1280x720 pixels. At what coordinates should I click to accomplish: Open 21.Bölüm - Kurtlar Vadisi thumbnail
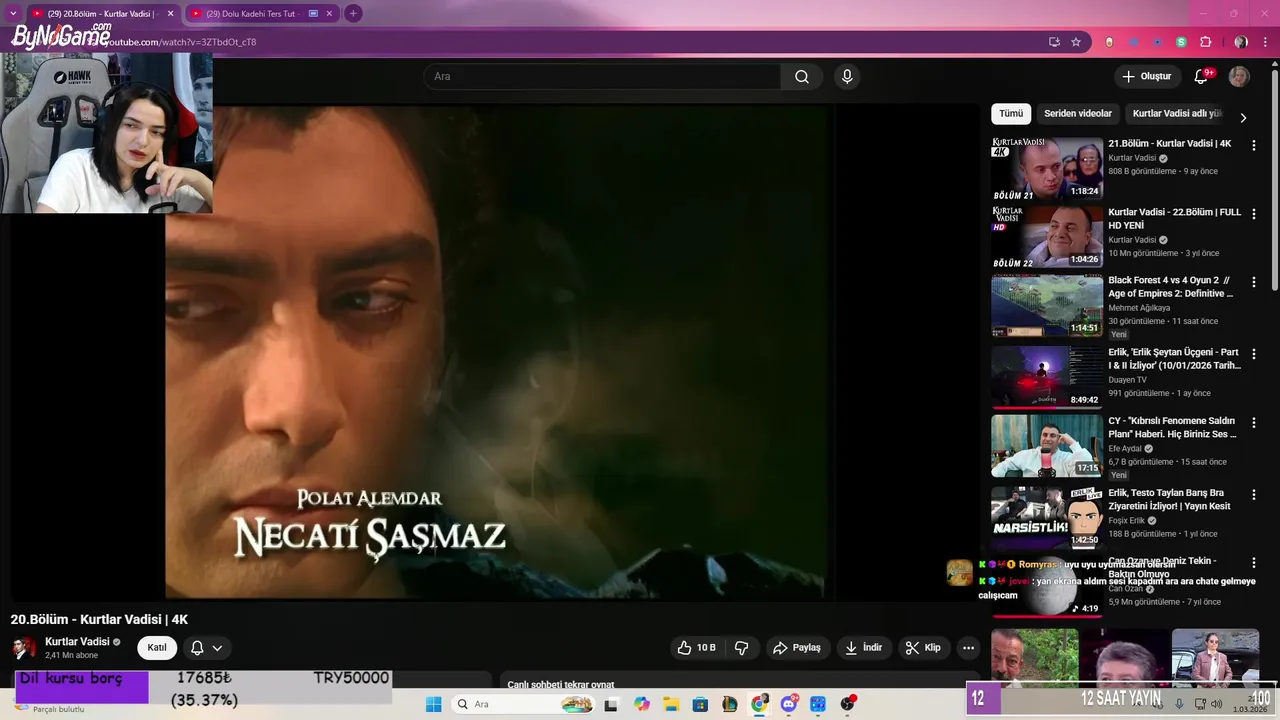[x=1047, y=169]
